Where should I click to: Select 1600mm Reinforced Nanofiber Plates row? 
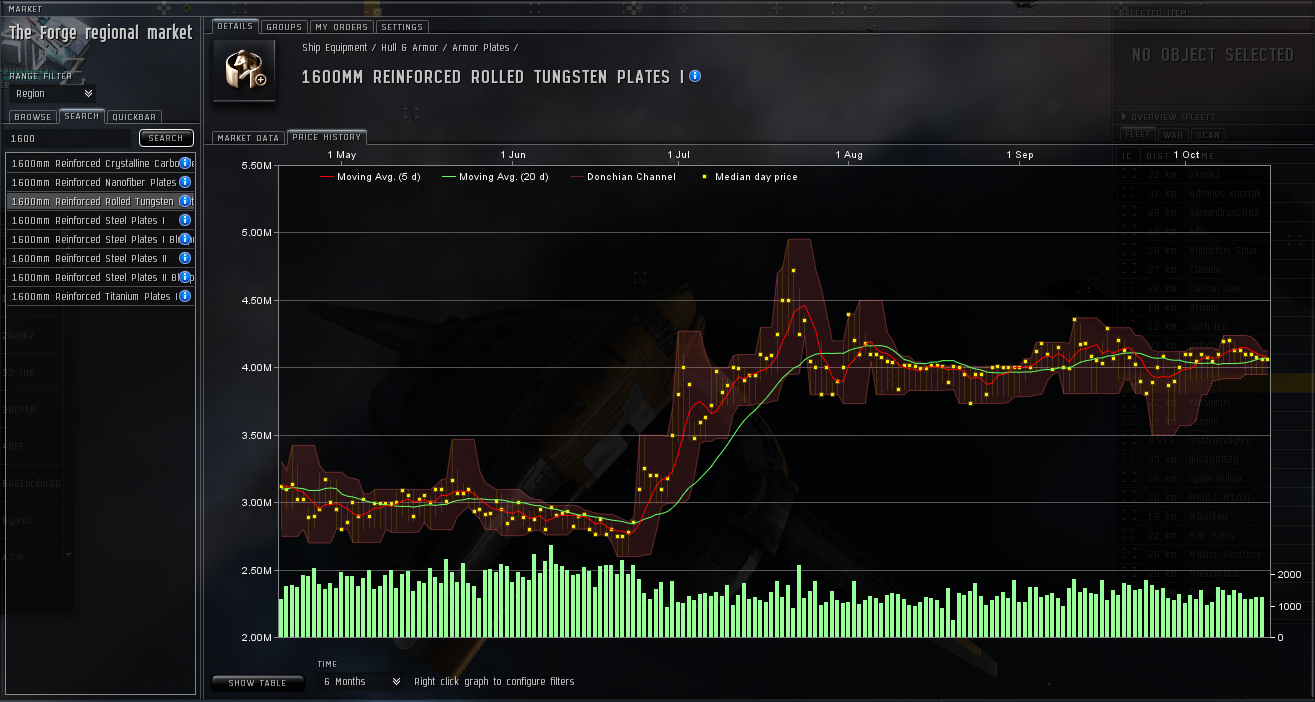[x=101, y=182]
